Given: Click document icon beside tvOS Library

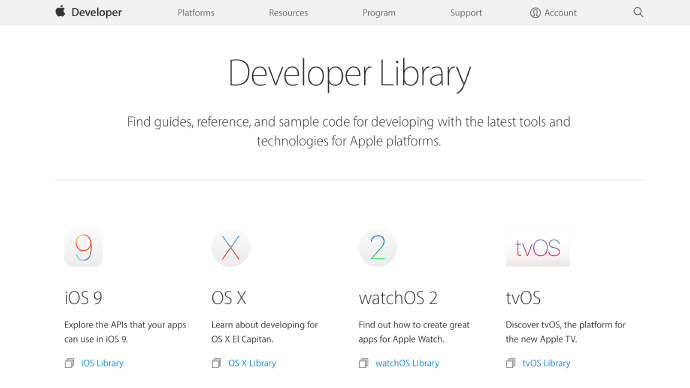Looking at the screenshot, I should click(x=510, y=363).
